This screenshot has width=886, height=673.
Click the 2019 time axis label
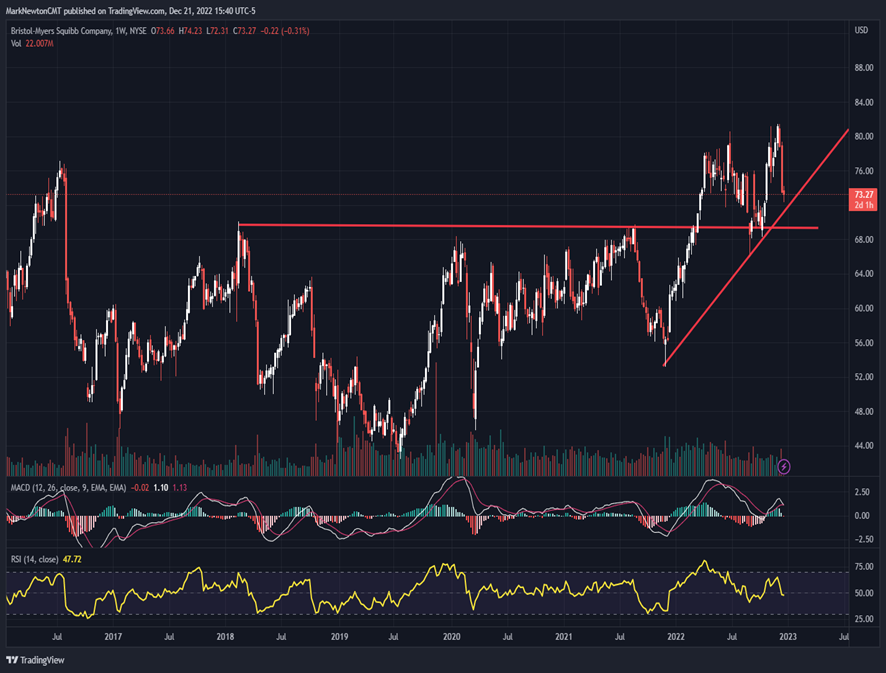(339, 637)
